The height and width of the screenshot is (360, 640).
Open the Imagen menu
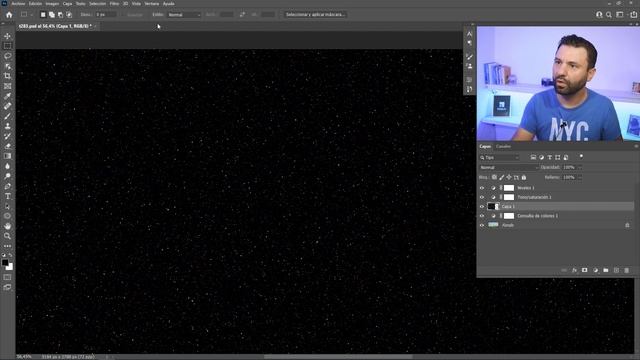pyautogui.click(x=52, y=4)
